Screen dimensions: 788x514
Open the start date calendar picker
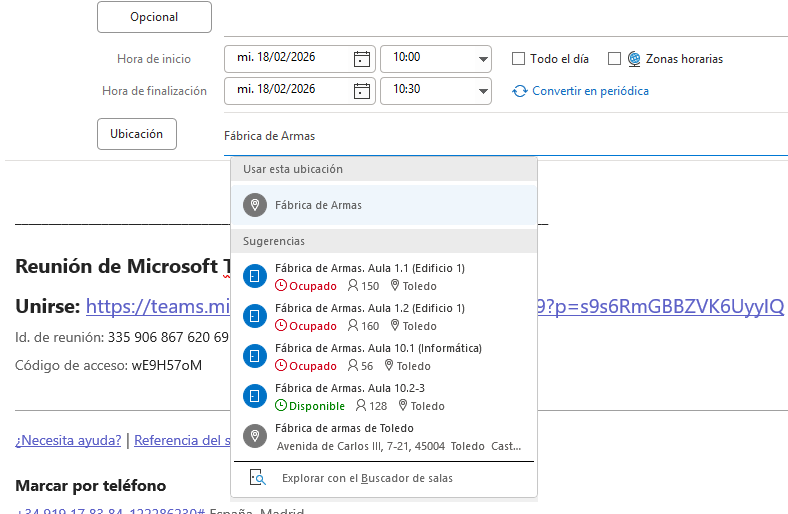[362, 59]
